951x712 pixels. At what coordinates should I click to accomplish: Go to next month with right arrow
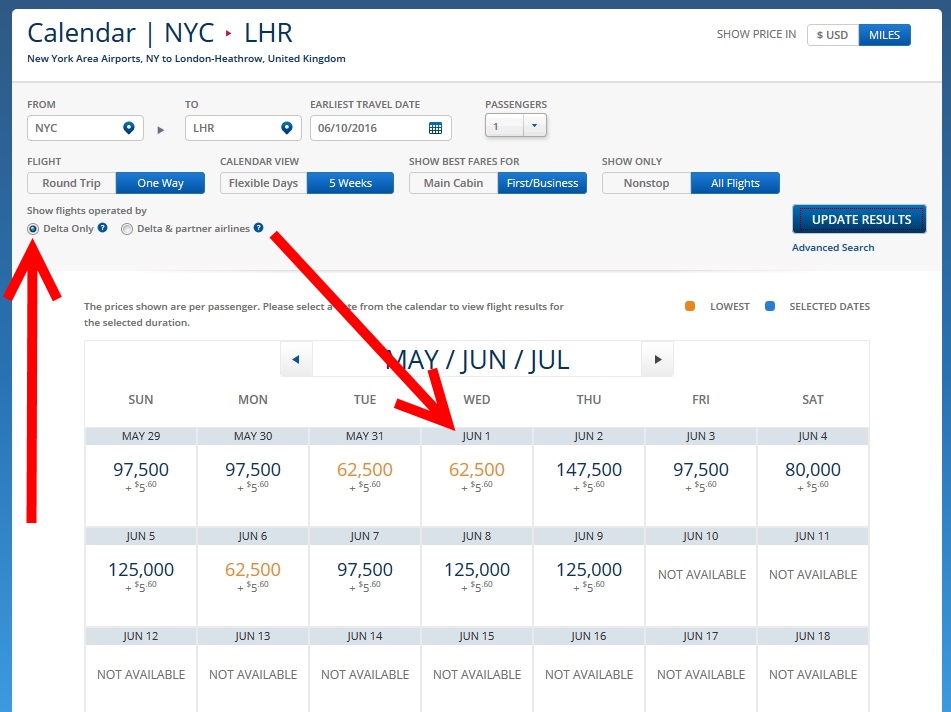pyautogui.click(x=656, y=358)
